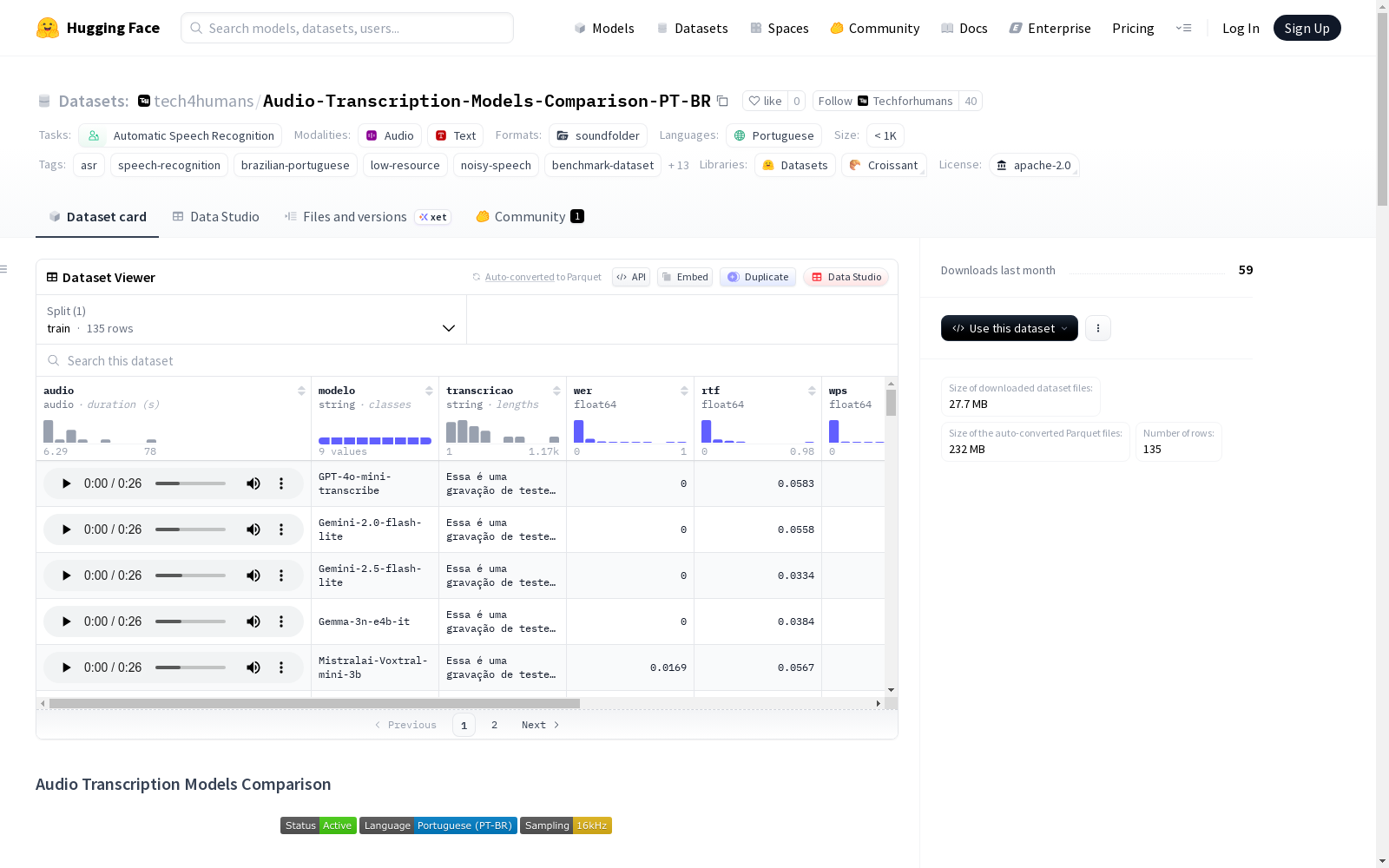Go to Datasets in the top navigation

pyautogui.click(x=692, y=28)
